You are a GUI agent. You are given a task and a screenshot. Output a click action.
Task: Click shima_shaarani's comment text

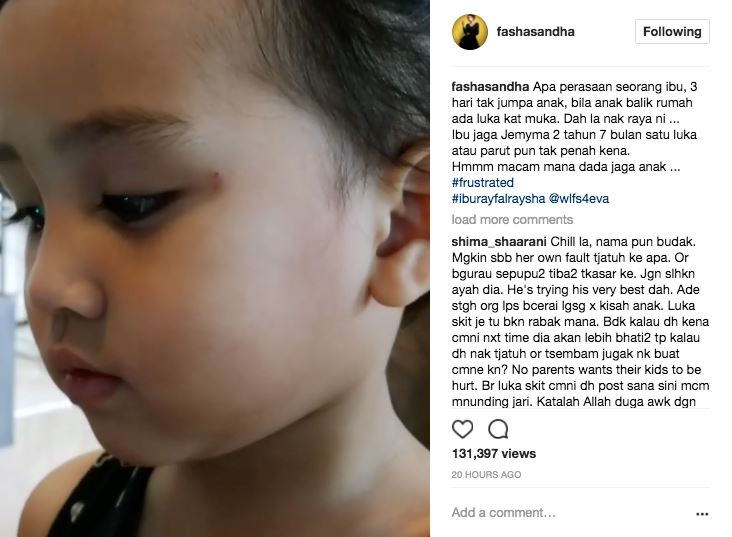[580, 322]
